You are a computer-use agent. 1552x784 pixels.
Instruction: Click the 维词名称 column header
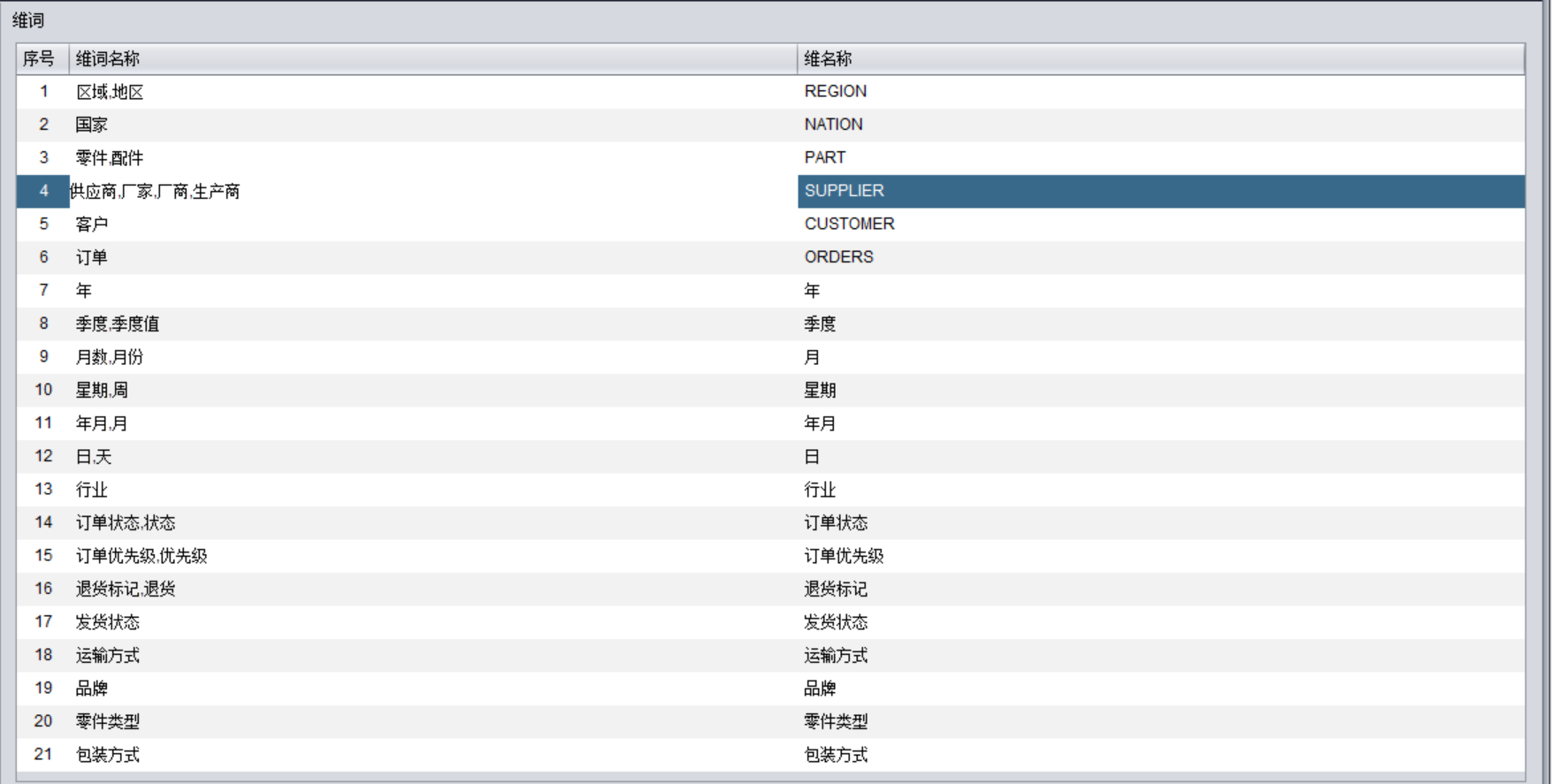point(433,59)
